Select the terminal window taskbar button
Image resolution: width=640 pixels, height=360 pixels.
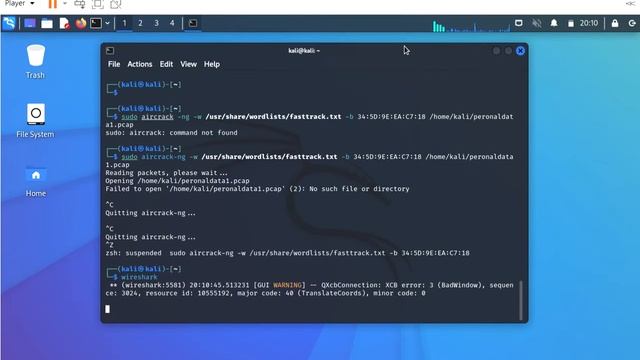pos(193,23)
